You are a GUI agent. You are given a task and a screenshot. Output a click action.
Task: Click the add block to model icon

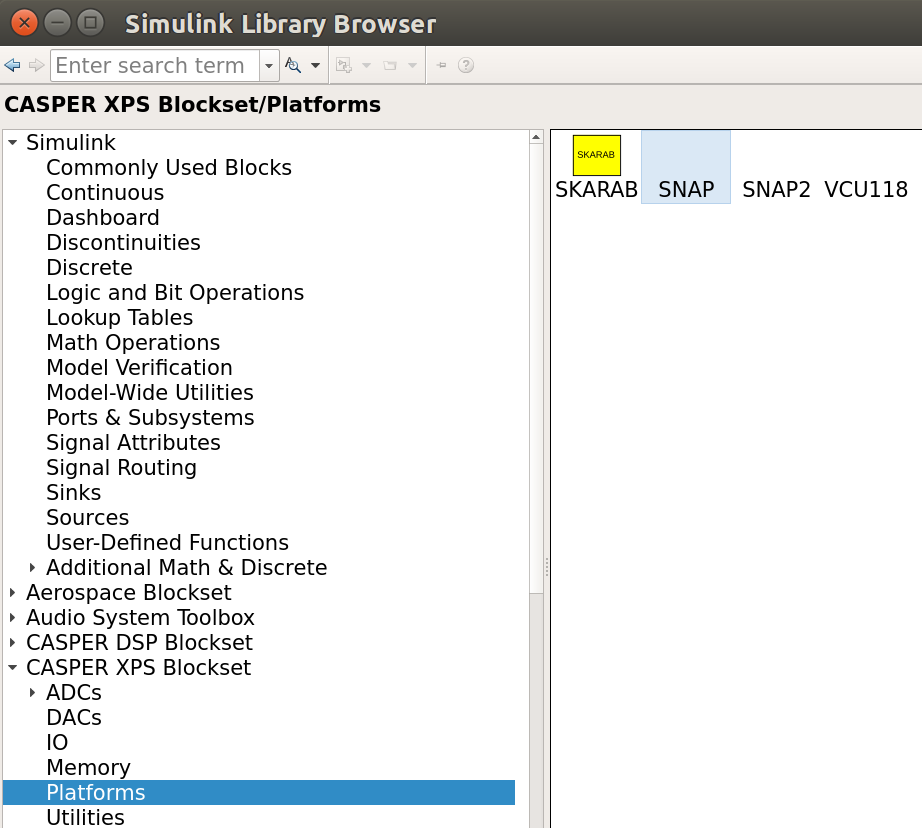(x=344, y=65)
